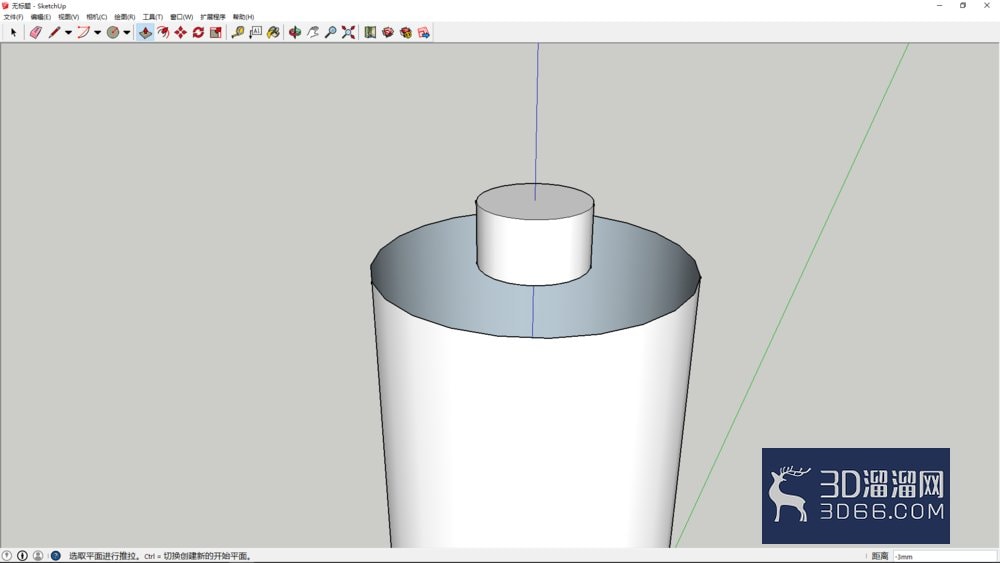The width and height of the screenshot is (1000, 563).
Task: Expand the Line tool dropdown arrow
Action: 68,33
